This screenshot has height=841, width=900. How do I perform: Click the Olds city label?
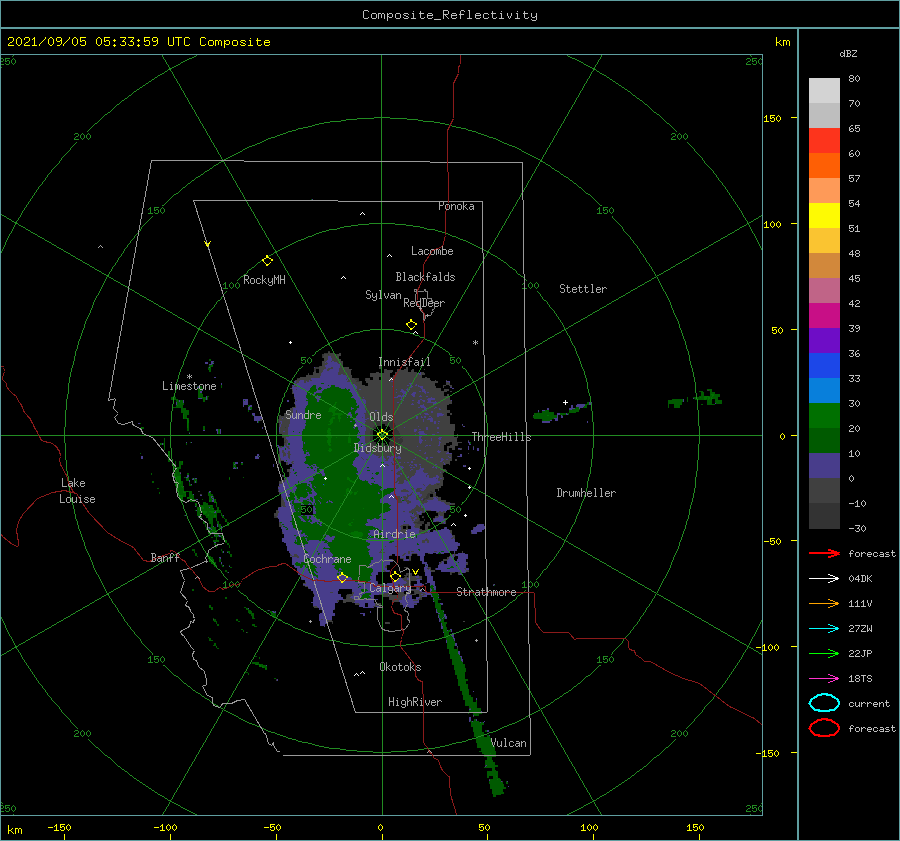[x=381, y=417]
